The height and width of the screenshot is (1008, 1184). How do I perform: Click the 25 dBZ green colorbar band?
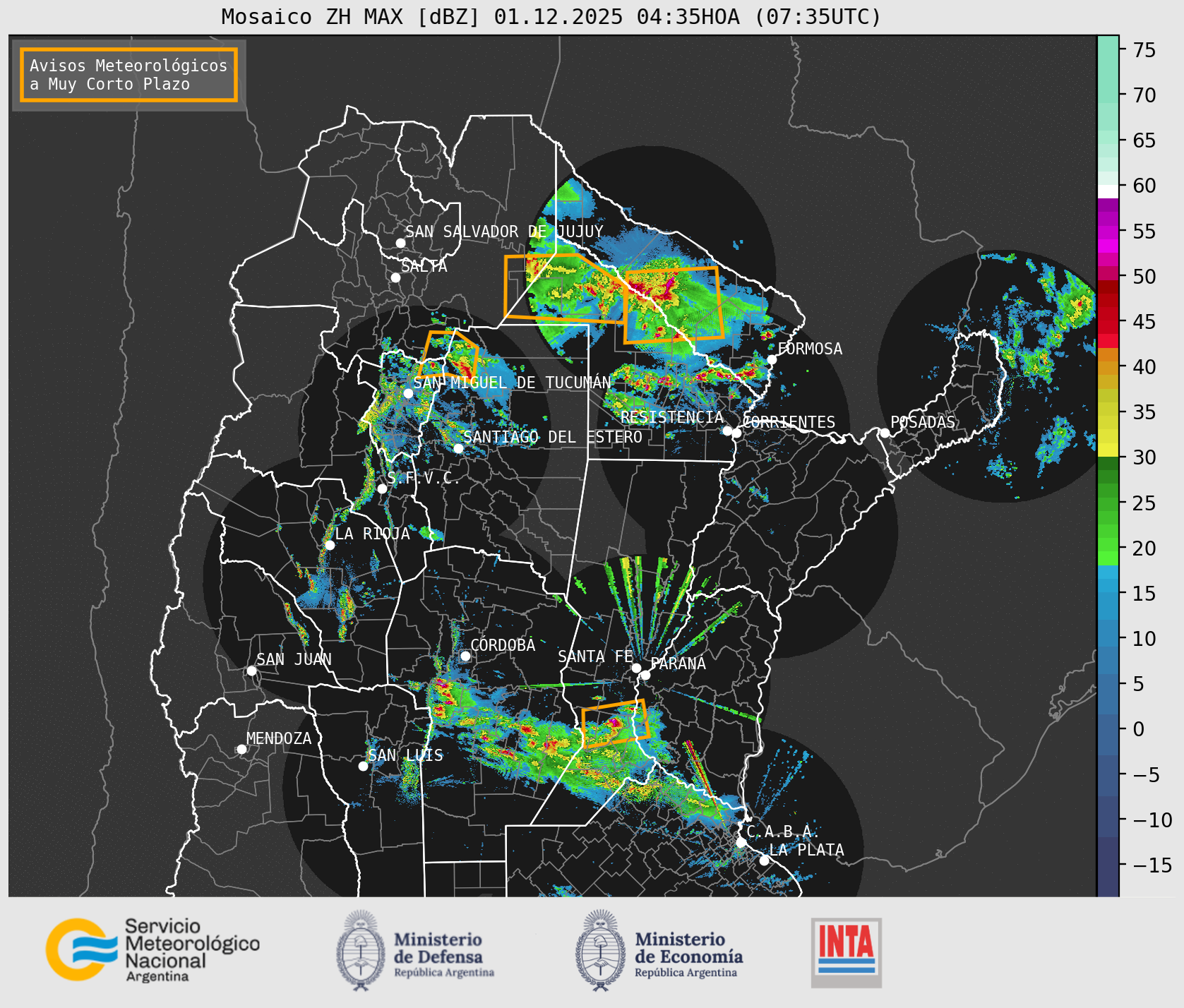pyautogui.click(x=1108, y=504)
